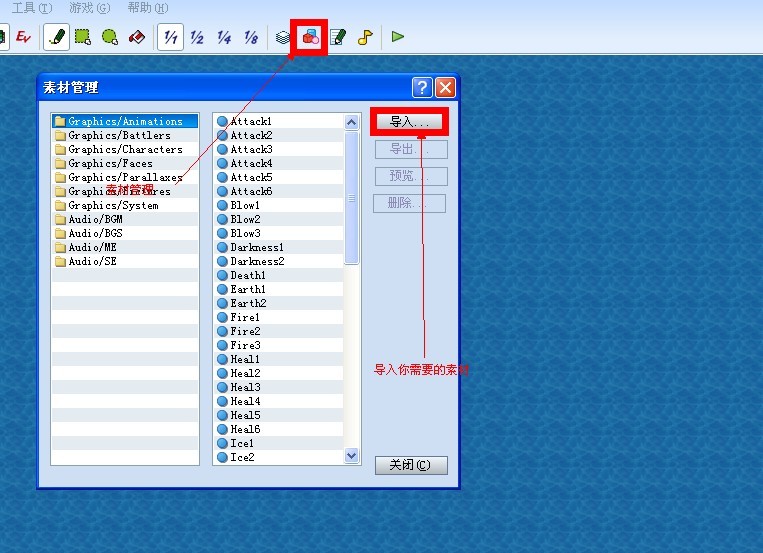
Task: Select the Heal1 file
Action: point(278,359)
